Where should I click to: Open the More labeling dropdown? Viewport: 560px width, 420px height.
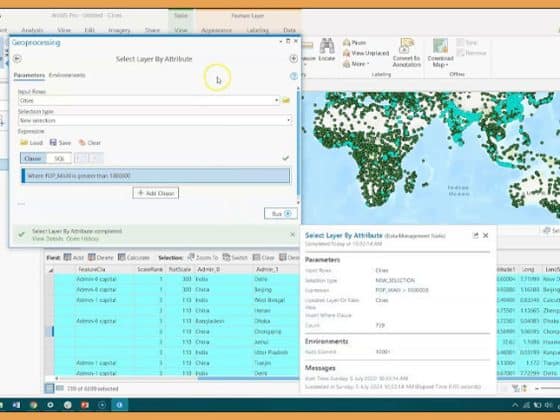point(356,64)
